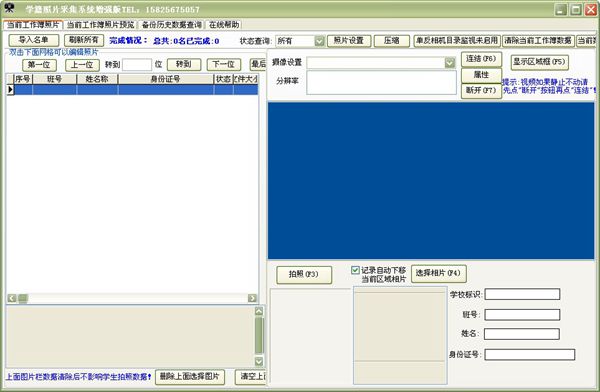Toggle 记录自动下移 checkbox
The height and width of the screenshot is (392, 600).
pos(355,270)
